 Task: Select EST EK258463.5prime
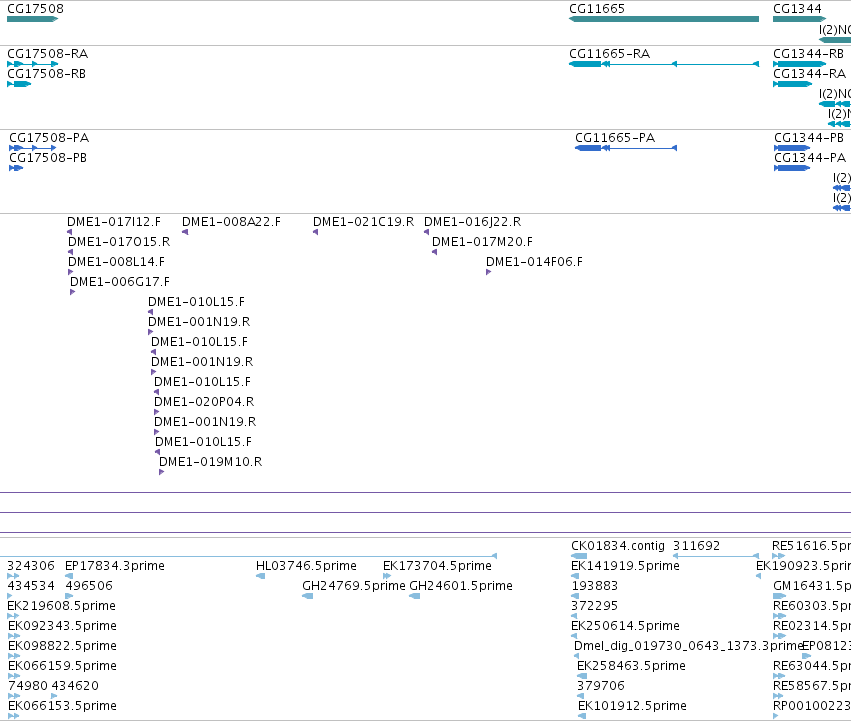582,676
